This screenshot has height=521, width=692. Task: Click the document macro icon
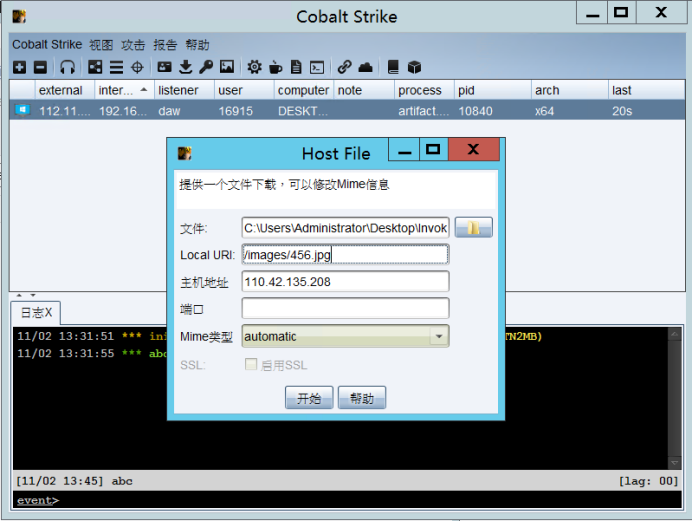[296, 67]
